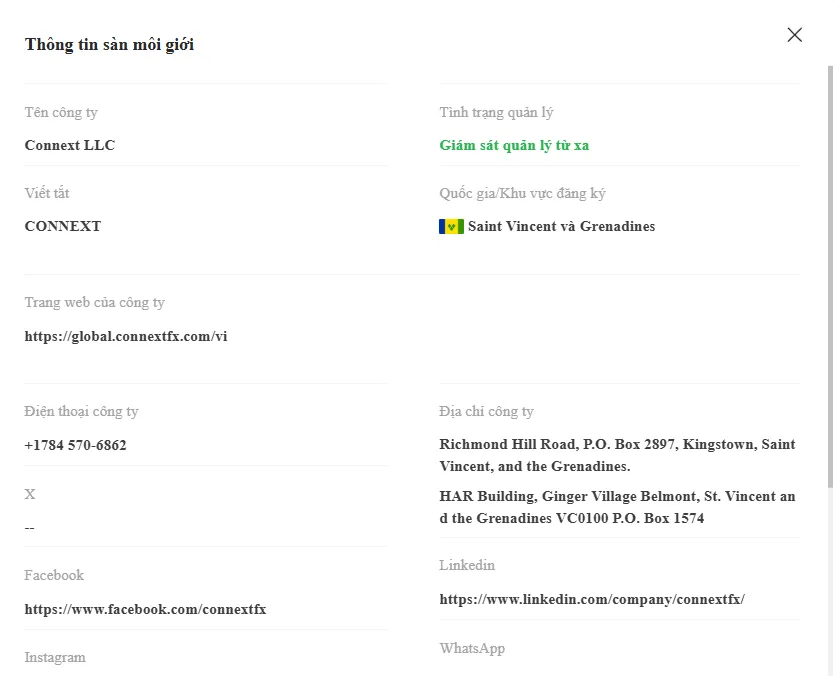Click the Địa chỉ công ty label

[486, 411]
